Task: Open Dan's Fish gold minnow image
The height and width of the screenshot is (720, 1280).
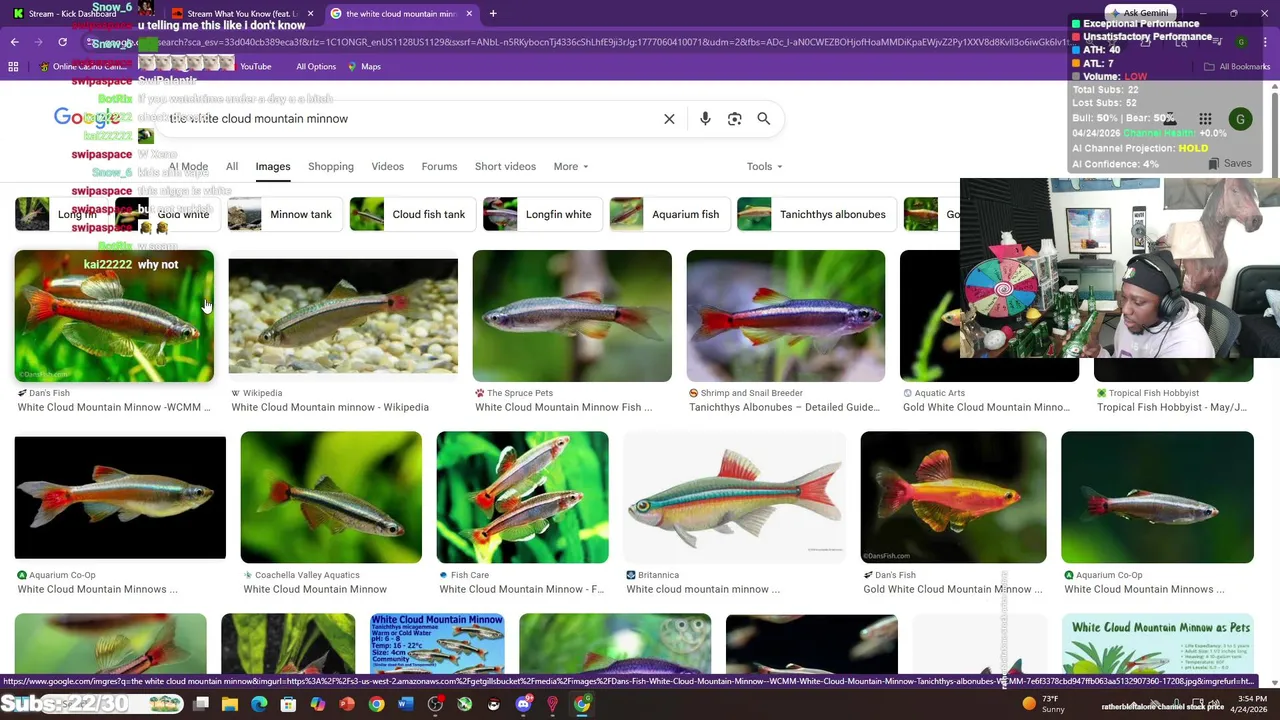Action: (954, 497)
